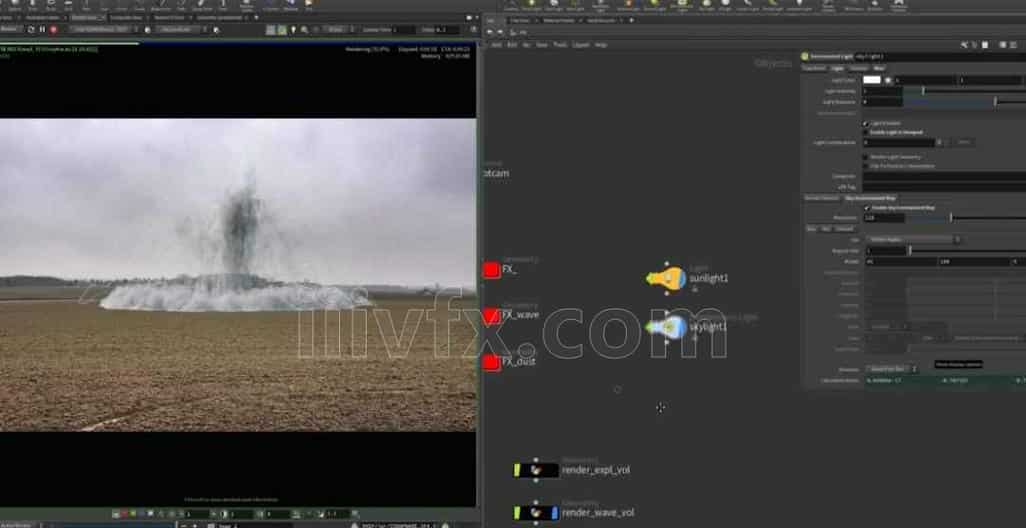Viewport: 1026px width, 528px height.
Task: Go forward in the network editor history
Action: (x=500, y=31)
